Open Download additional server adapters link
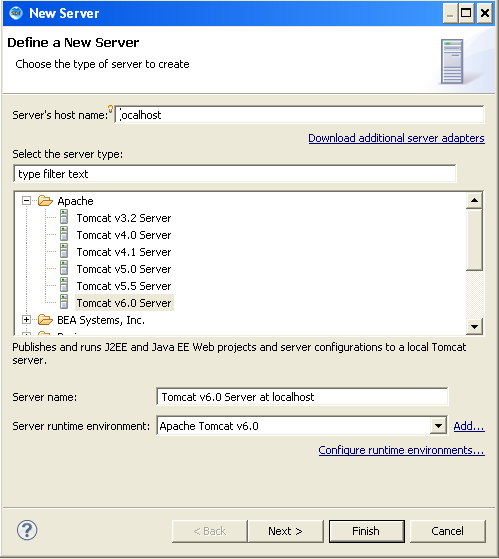 [x=396, y=138]
